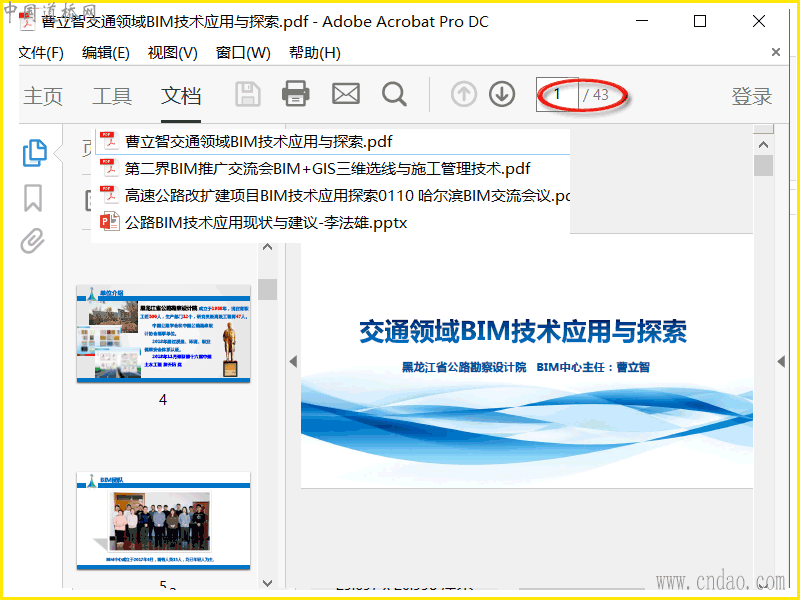The image size is (800, 600).
Task: Open the attachments paperclip panel
Action: [x=33, y=241]
